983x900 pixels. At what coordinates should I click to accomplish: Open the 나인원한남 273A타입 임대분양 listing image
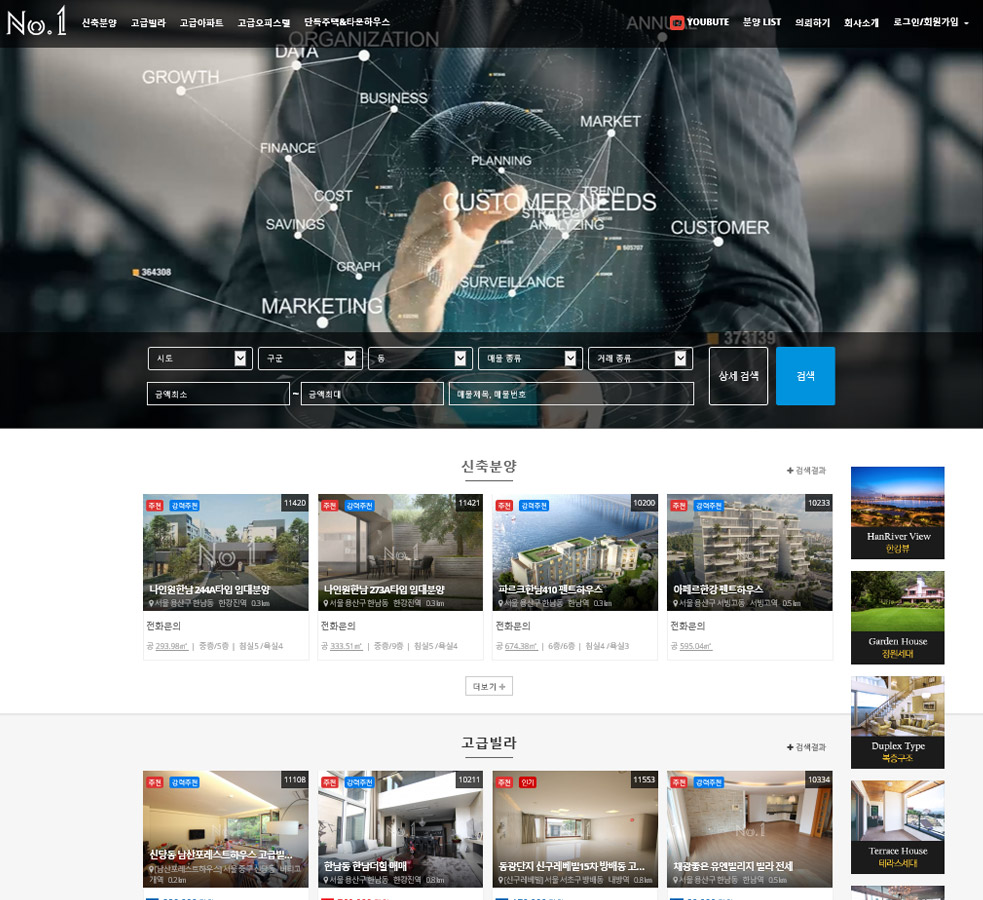[x=401, y=552]
